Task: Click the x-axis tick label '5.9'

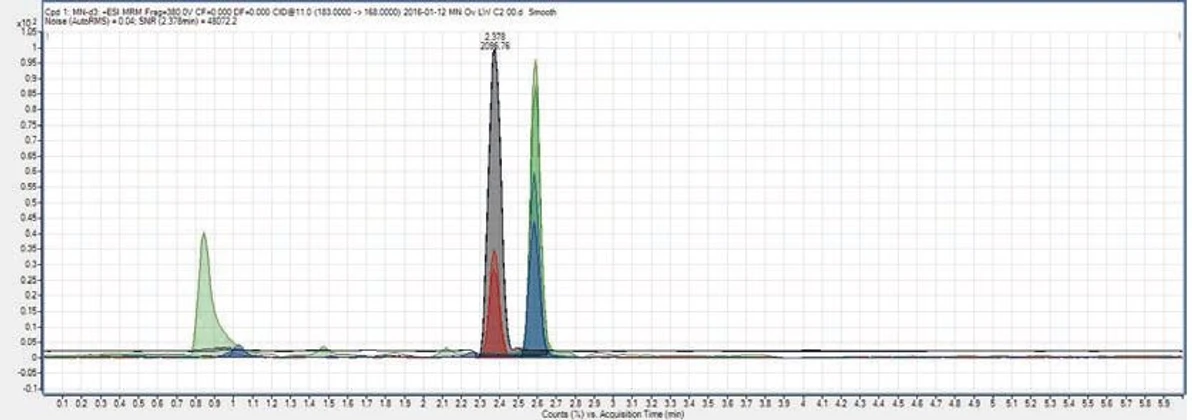Action: [1164, 404]
